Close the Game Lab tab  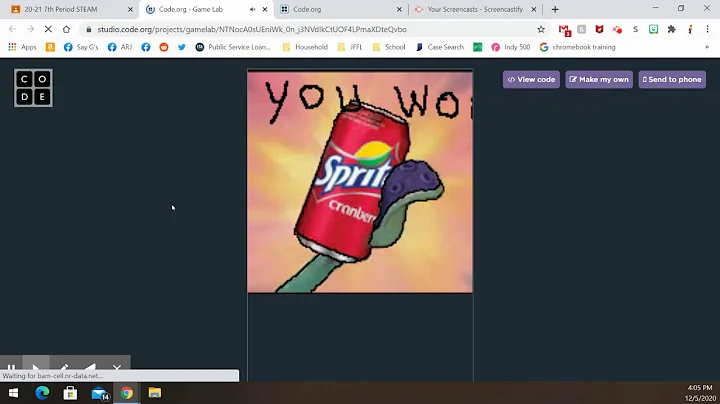coord(265,9)
